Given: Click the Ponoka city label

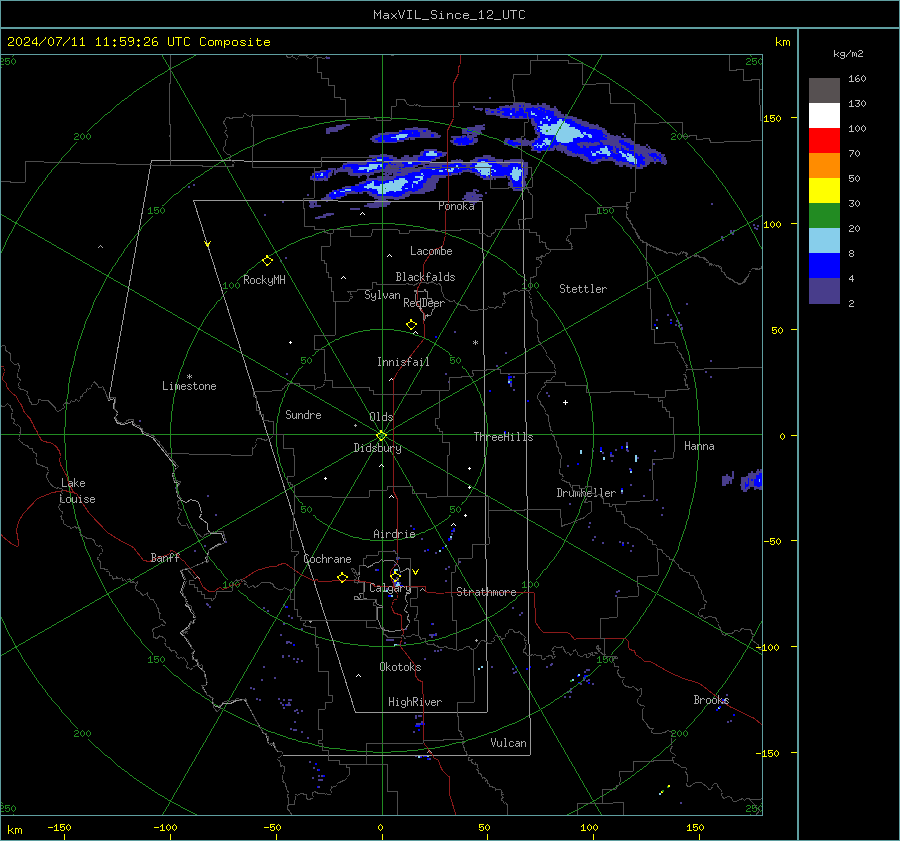Looking at the screenshot, I should 456,206.
